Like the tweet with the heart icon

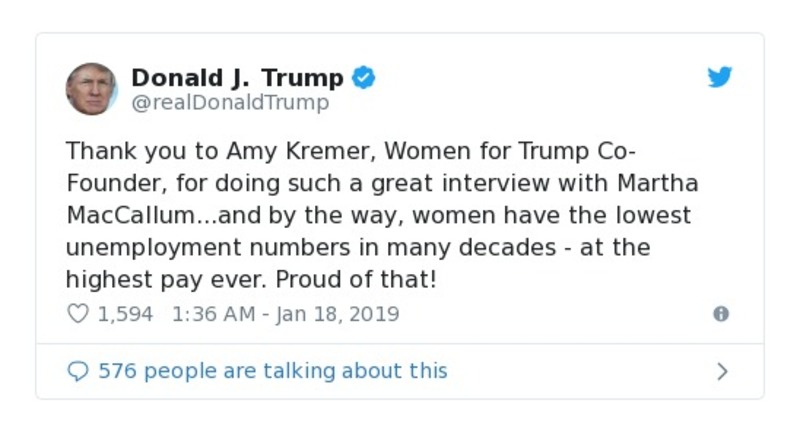coord(77,314)
